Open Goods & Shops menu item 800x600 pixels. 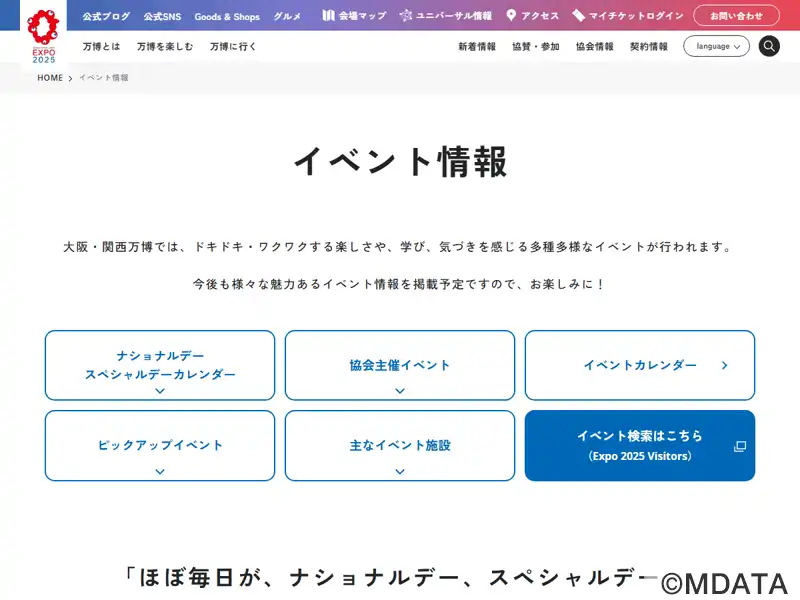click(227, 16)
